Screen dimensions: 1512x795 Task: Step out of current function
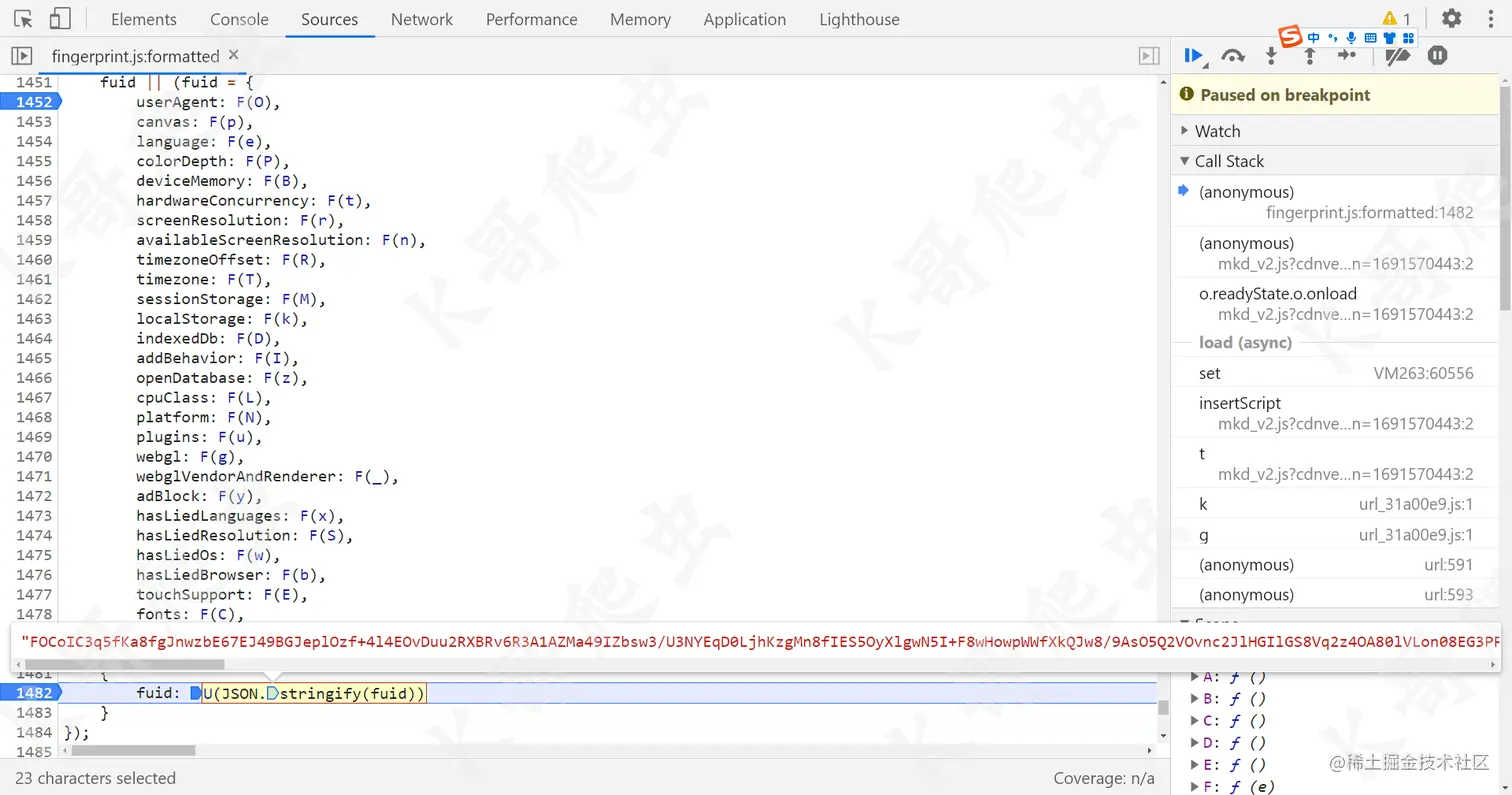click(1309, 56)
